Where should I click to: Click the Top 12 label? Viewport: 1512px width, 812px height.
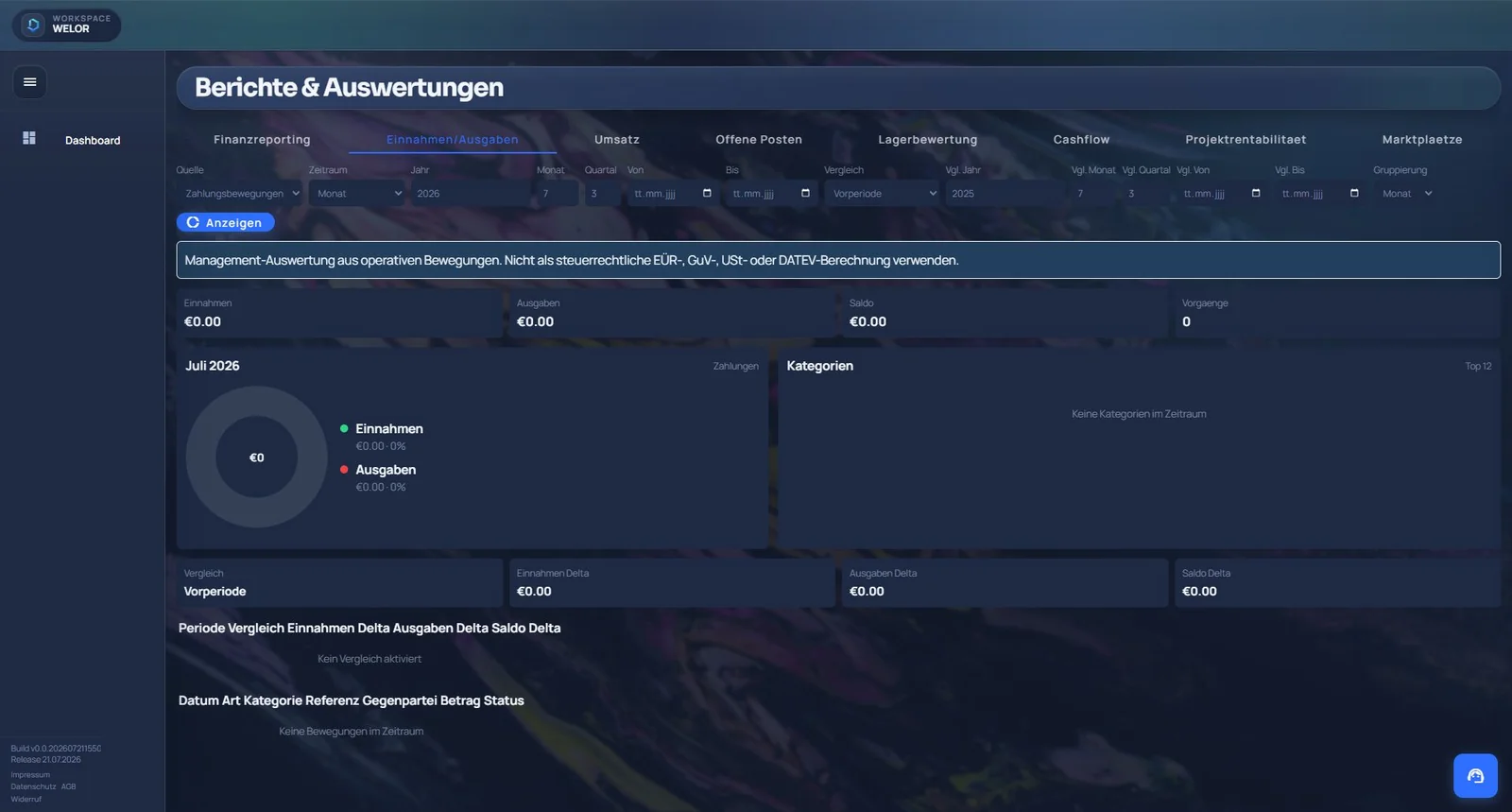[x=1478, y=366]
